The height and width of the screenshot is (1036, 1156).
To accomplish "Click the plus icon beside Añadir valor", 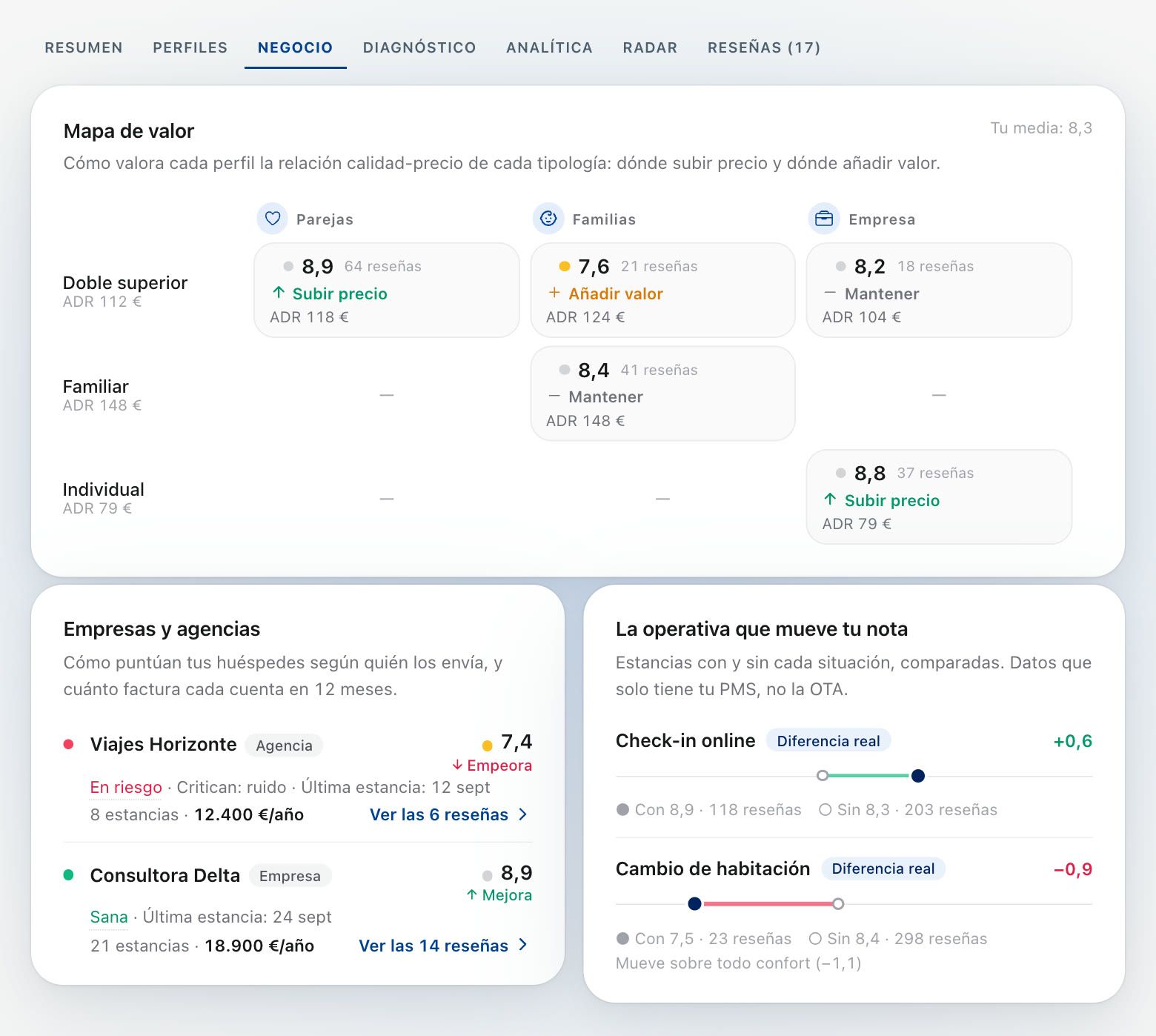I will click(554, 293).
